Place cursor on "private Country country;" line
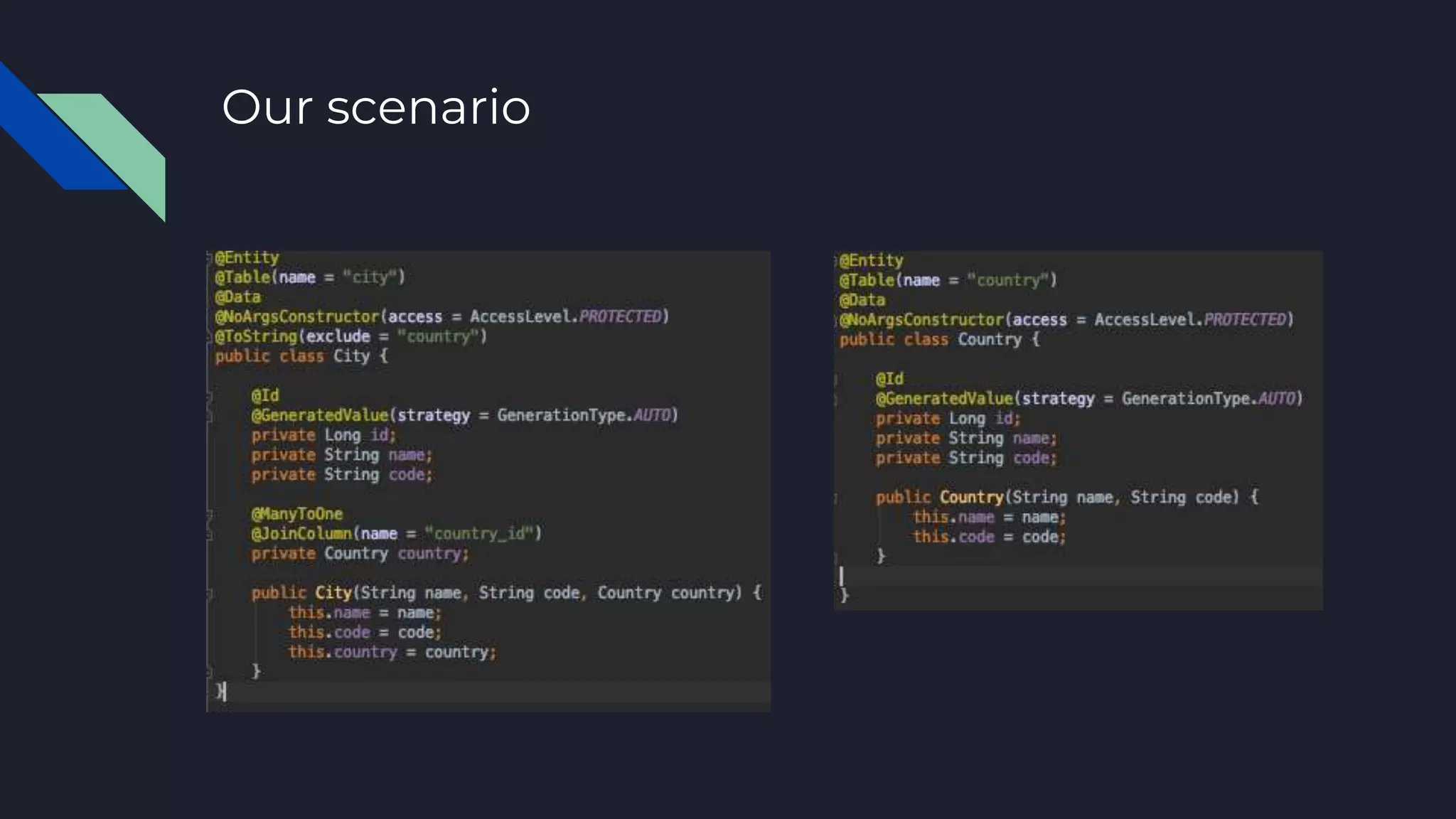This screenshot has width=1456, height=819. coord(360,553)
